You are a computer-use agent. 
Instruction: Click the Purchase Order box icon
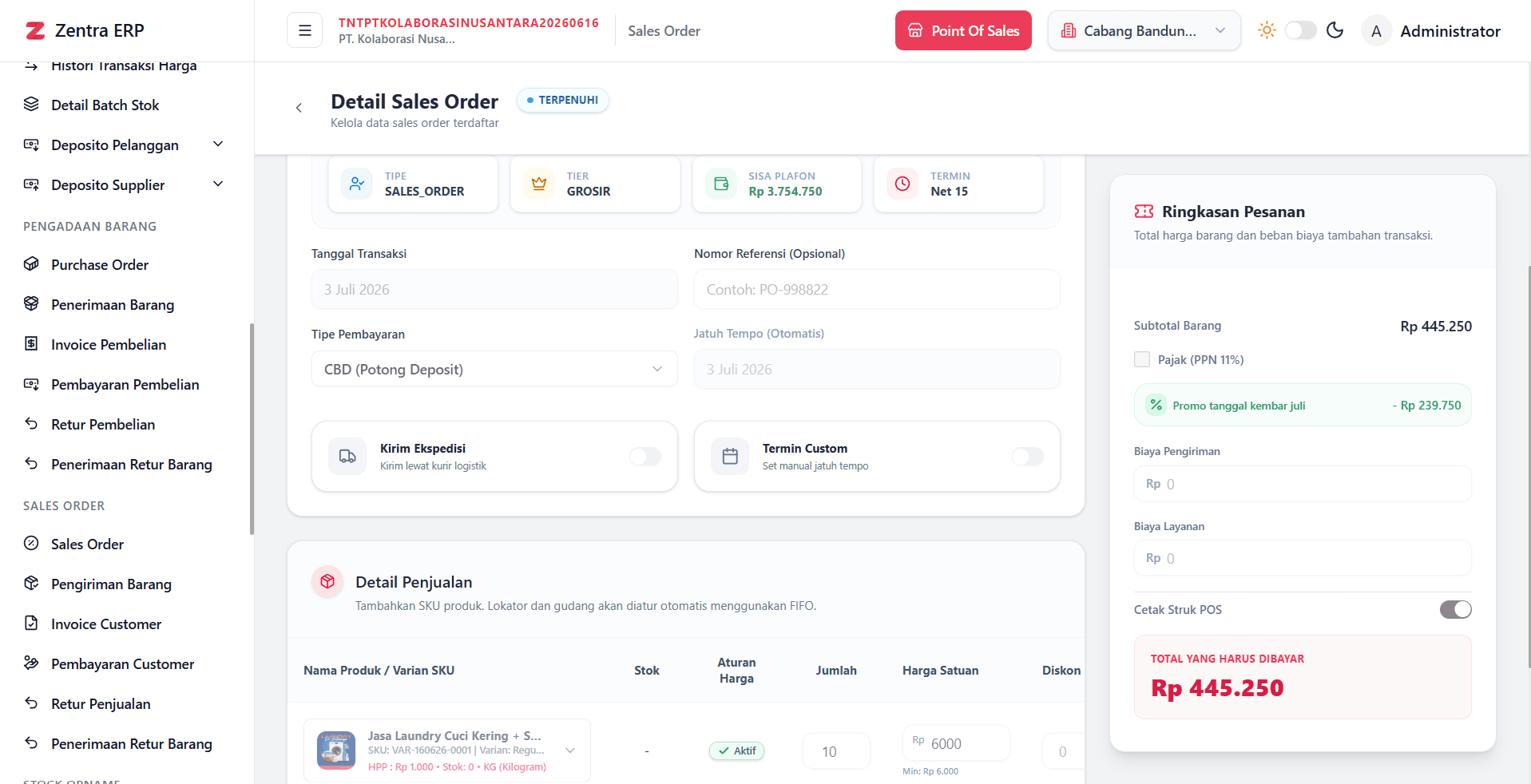31,264
